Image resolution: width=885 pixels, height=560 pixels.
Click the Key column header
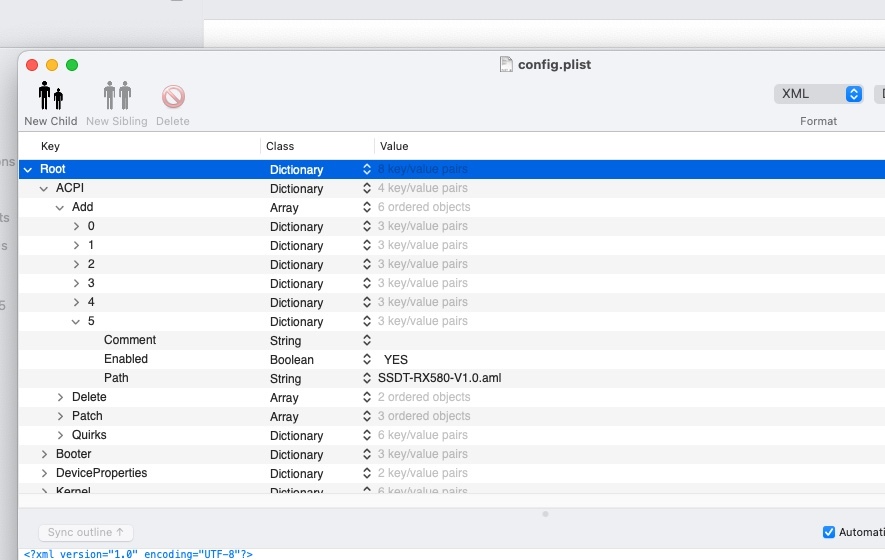tap(50, 146)
